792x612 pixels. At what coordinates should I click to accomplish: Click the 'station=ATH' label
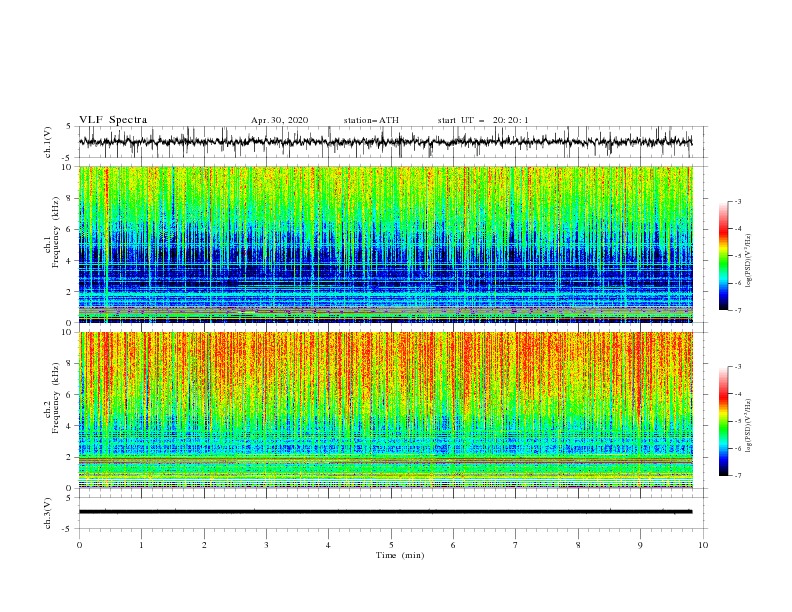point(371,120)
